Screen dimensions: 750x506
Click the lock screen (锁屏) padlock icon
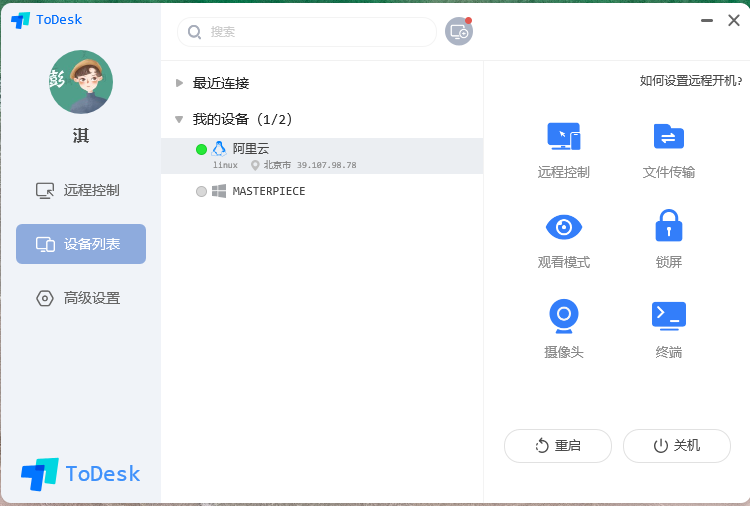669,225
